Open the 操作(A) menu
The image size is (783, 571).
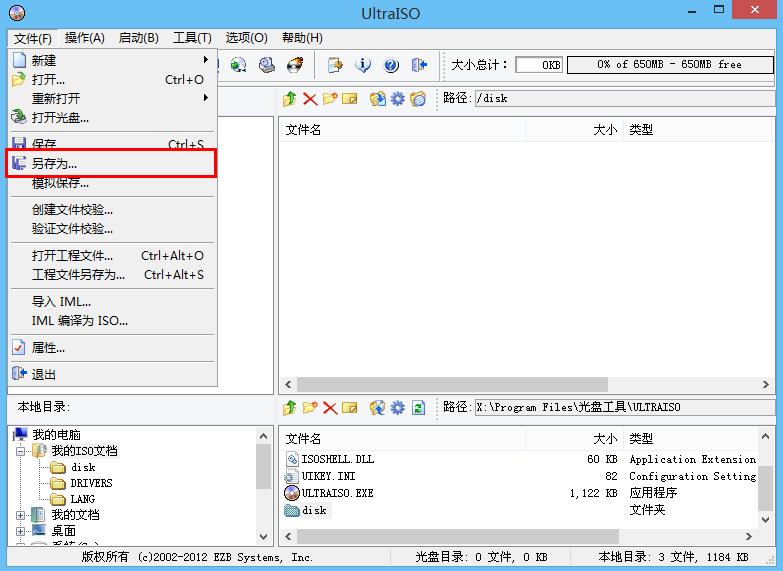(x=84, y=38)
